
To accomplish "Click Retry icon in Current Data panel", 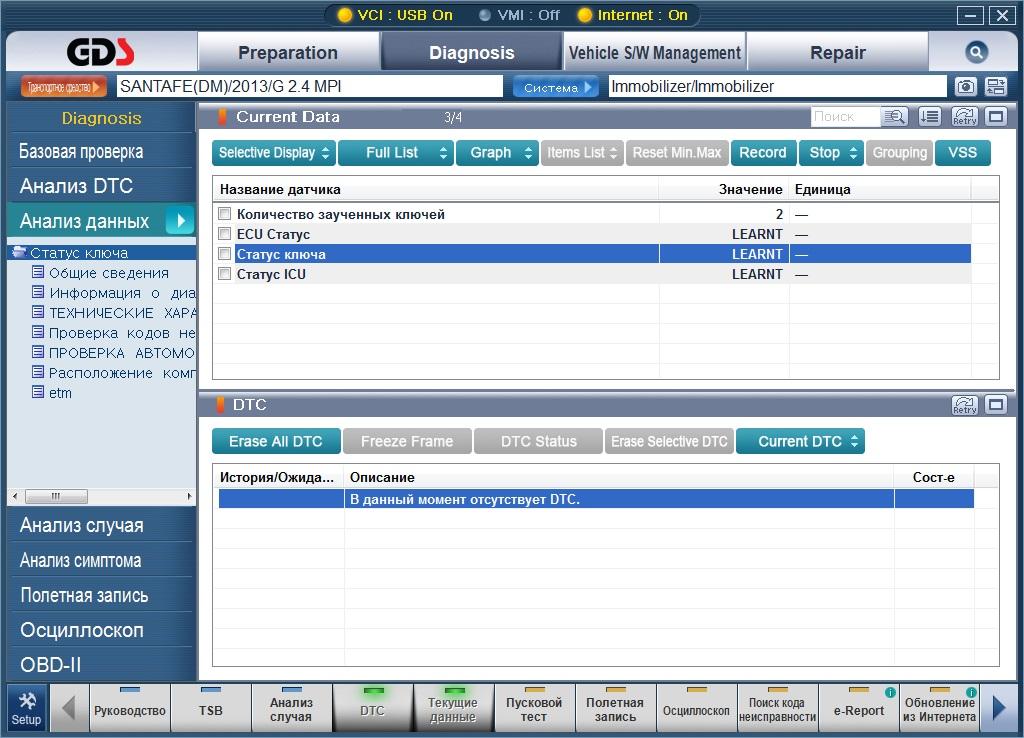I will point(965,117).
